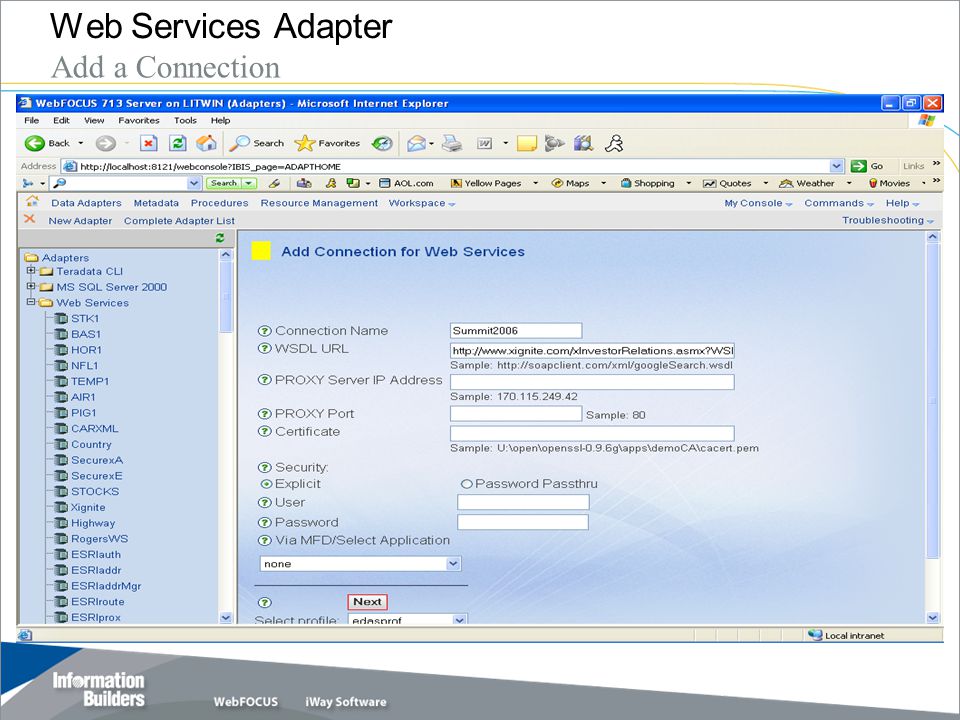The height and width of the screenshot is (720, 960).
Task: Open the Troubleshooting dropdown
Action: [x=888, y=220]
